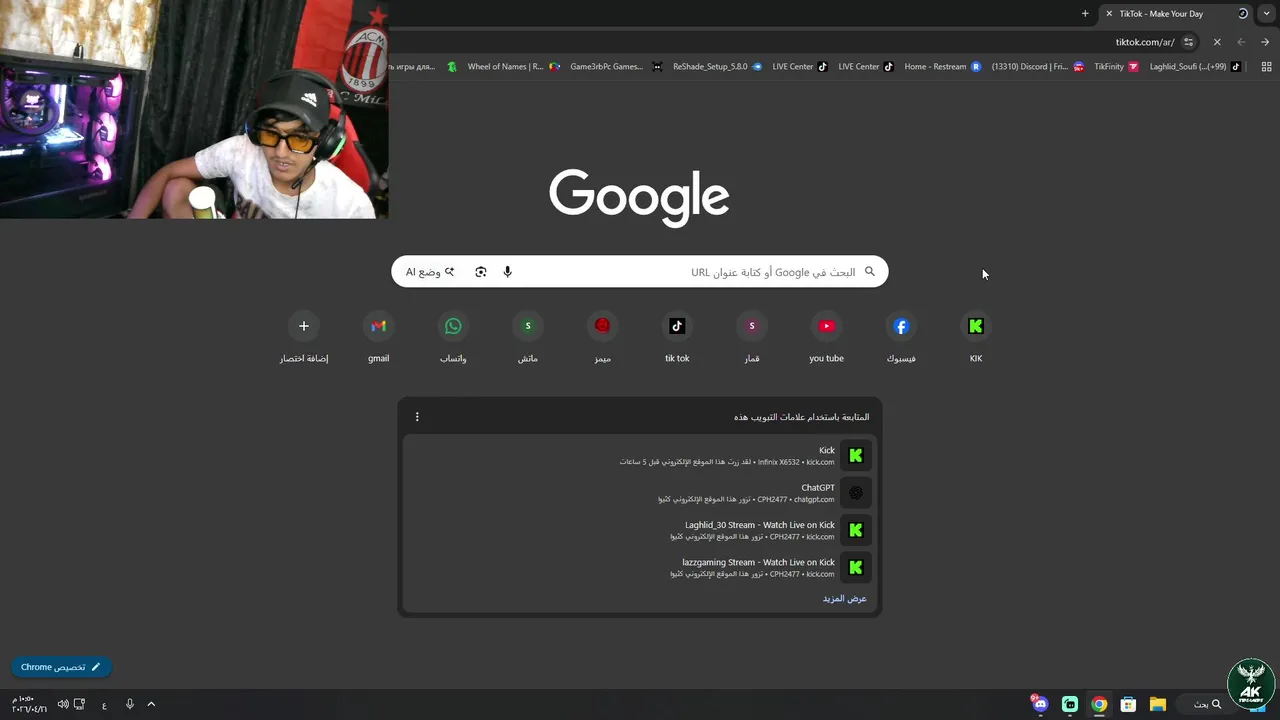This screenshot has width=1280, height=720.
Task: Open network settings icon in the system tray
Action: [x=79, y=704]
